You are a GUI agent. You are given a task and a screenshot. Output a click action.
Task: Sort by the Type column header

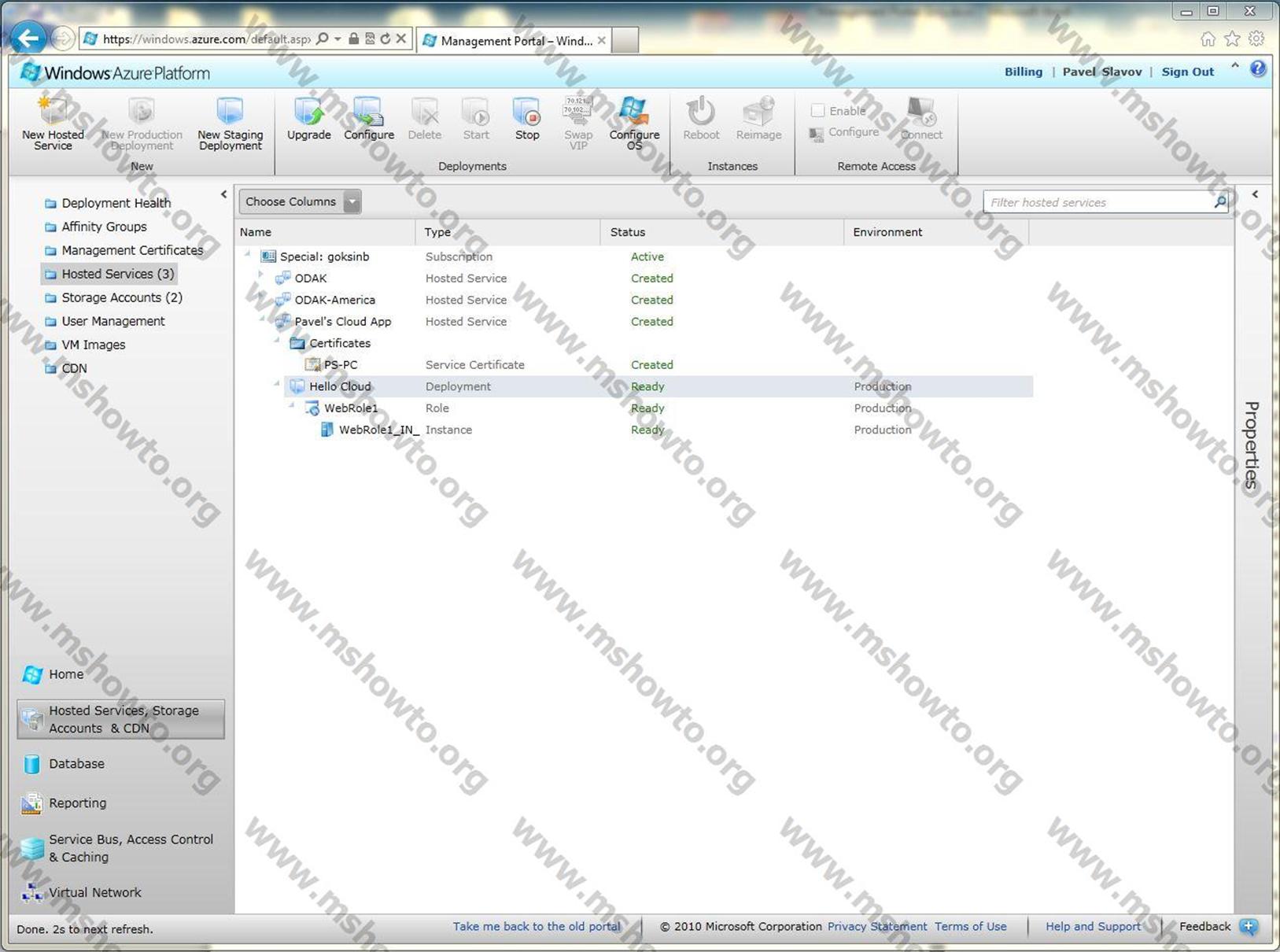pos(507,232)
